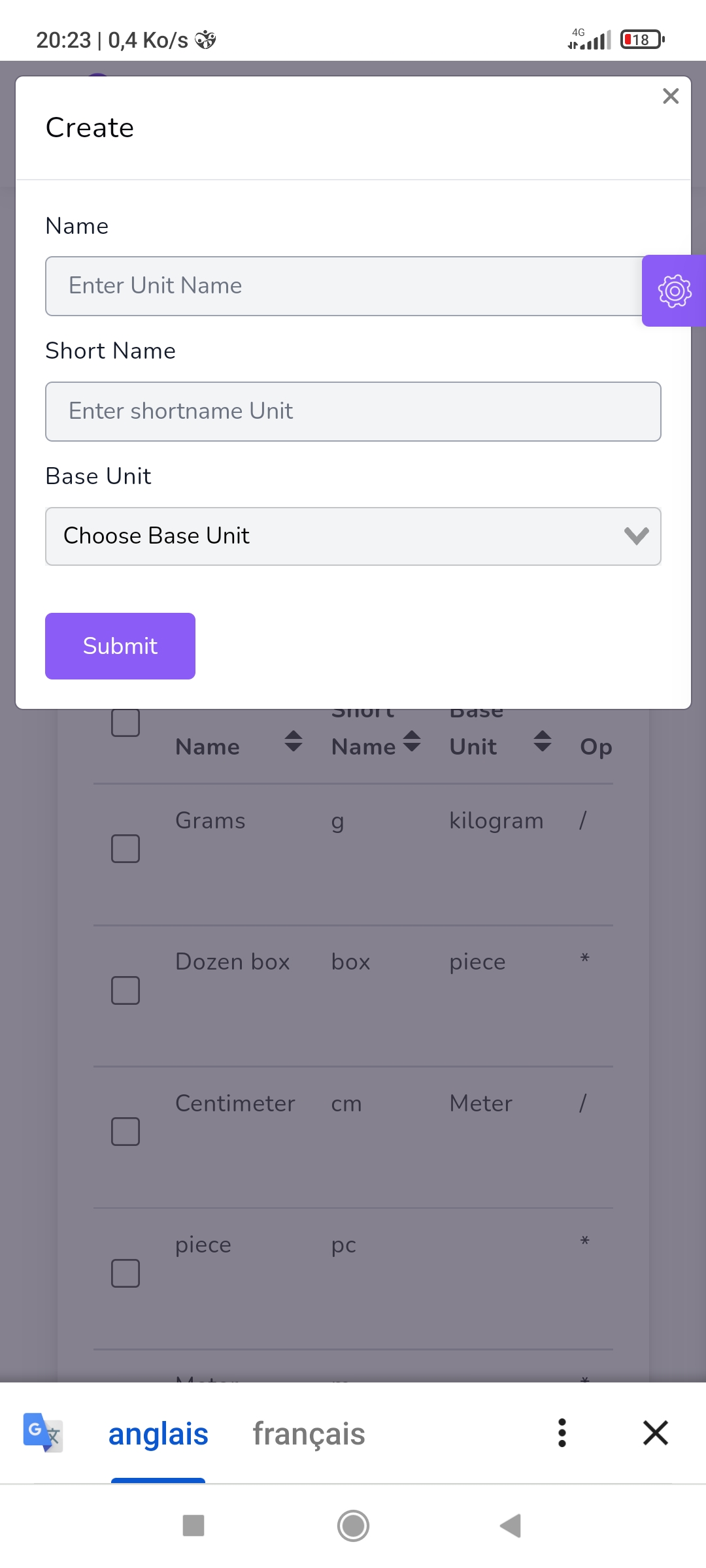Switch translation language to français
Image resolution: width=706 pixels, height=1568 pixels.
click(309, 1432)
